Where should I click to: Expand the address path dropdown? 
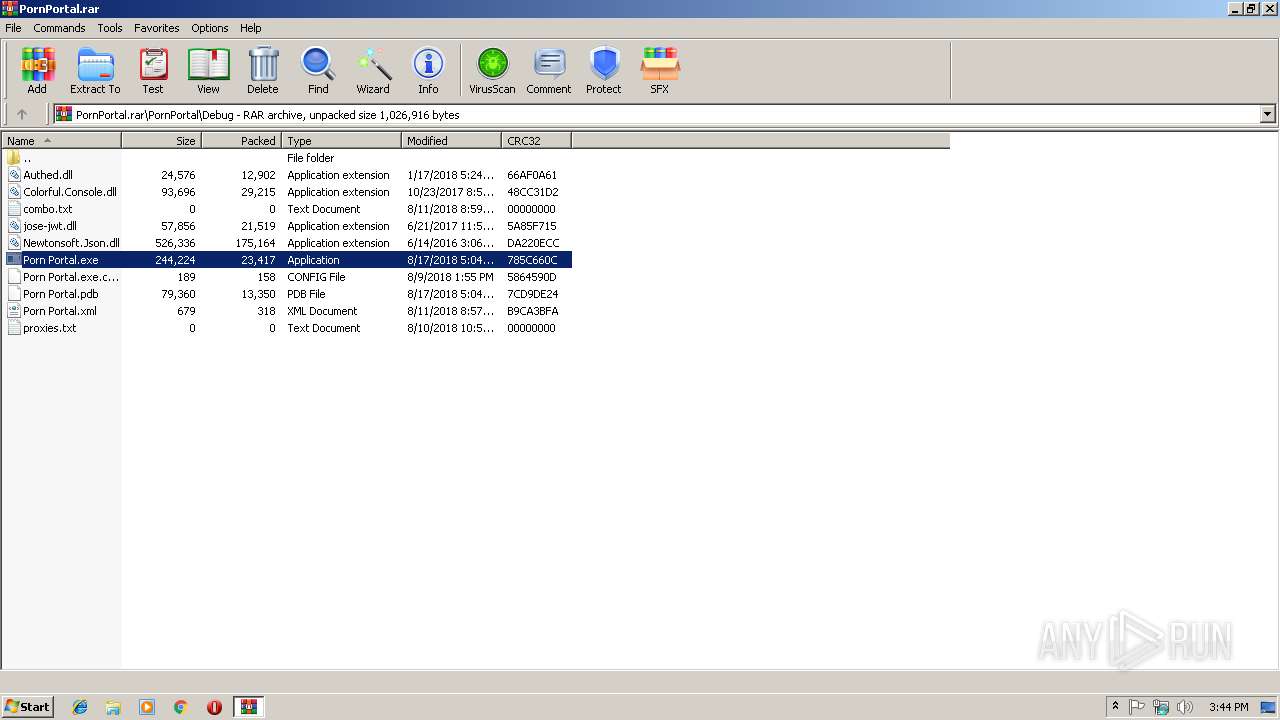[1267, 115]
